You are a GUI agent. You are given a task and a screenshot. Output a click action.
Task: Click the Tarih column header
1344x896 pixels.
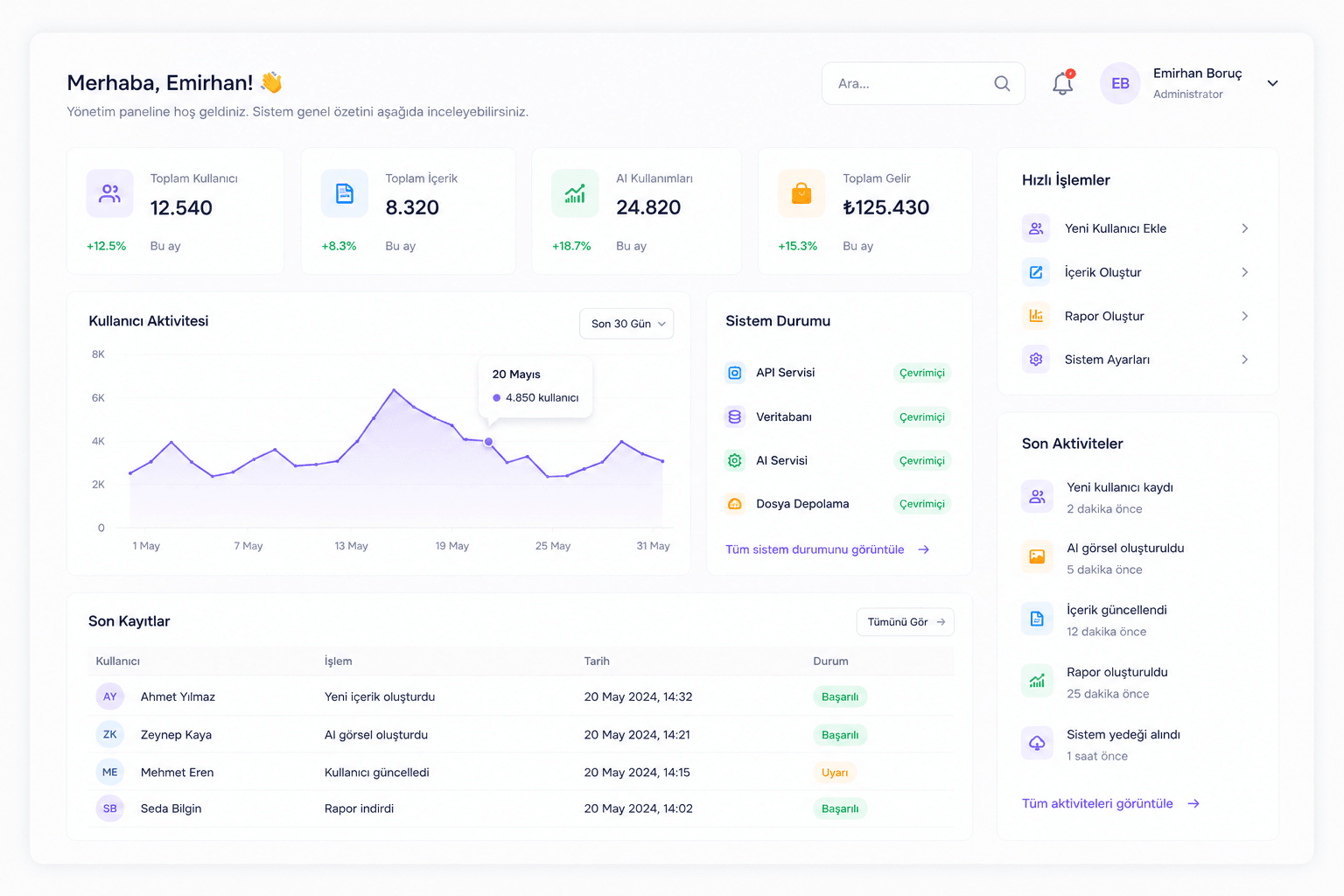coord(597,661)
